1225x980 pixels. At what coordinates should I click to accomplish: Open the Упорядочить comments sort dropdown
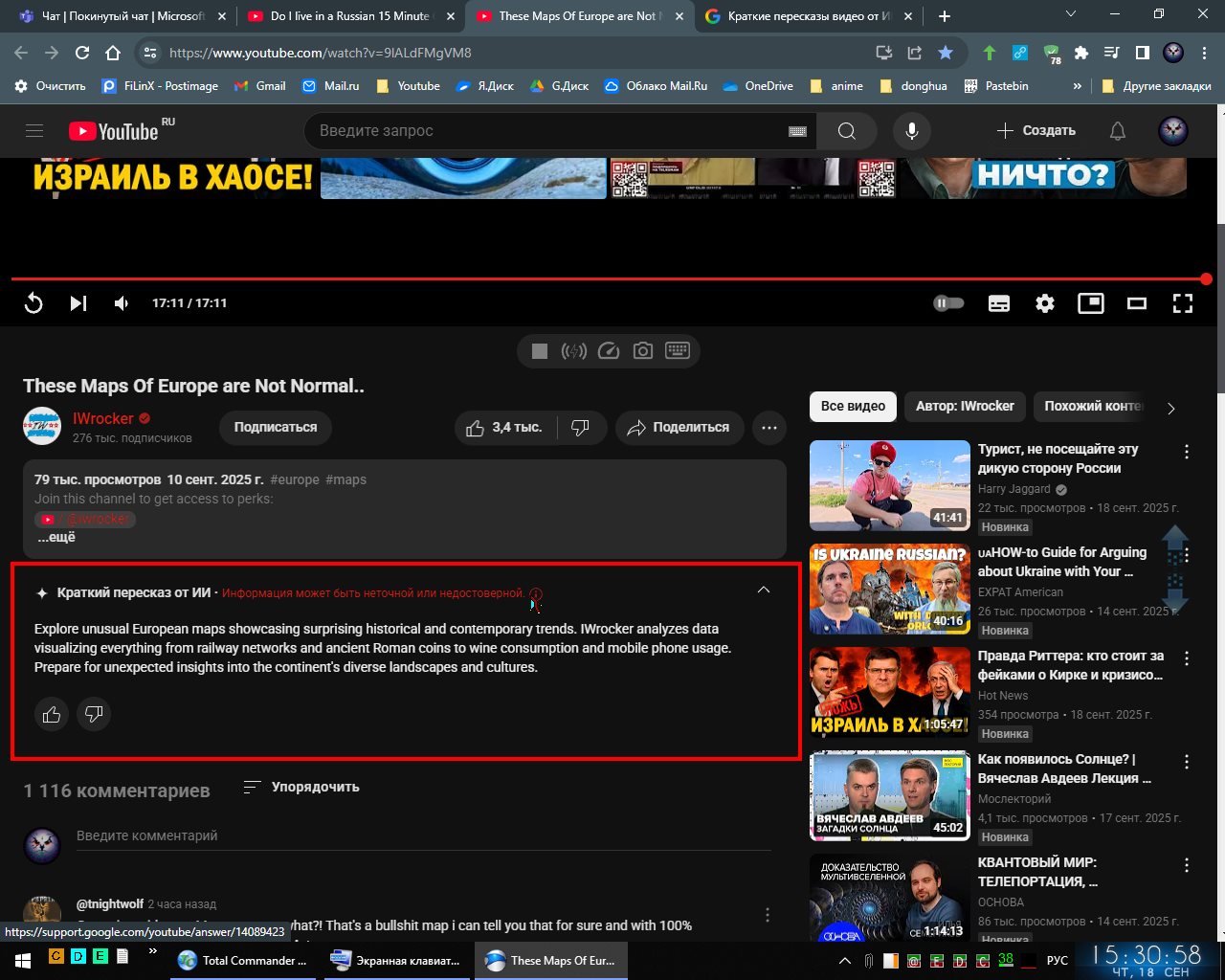301,787
